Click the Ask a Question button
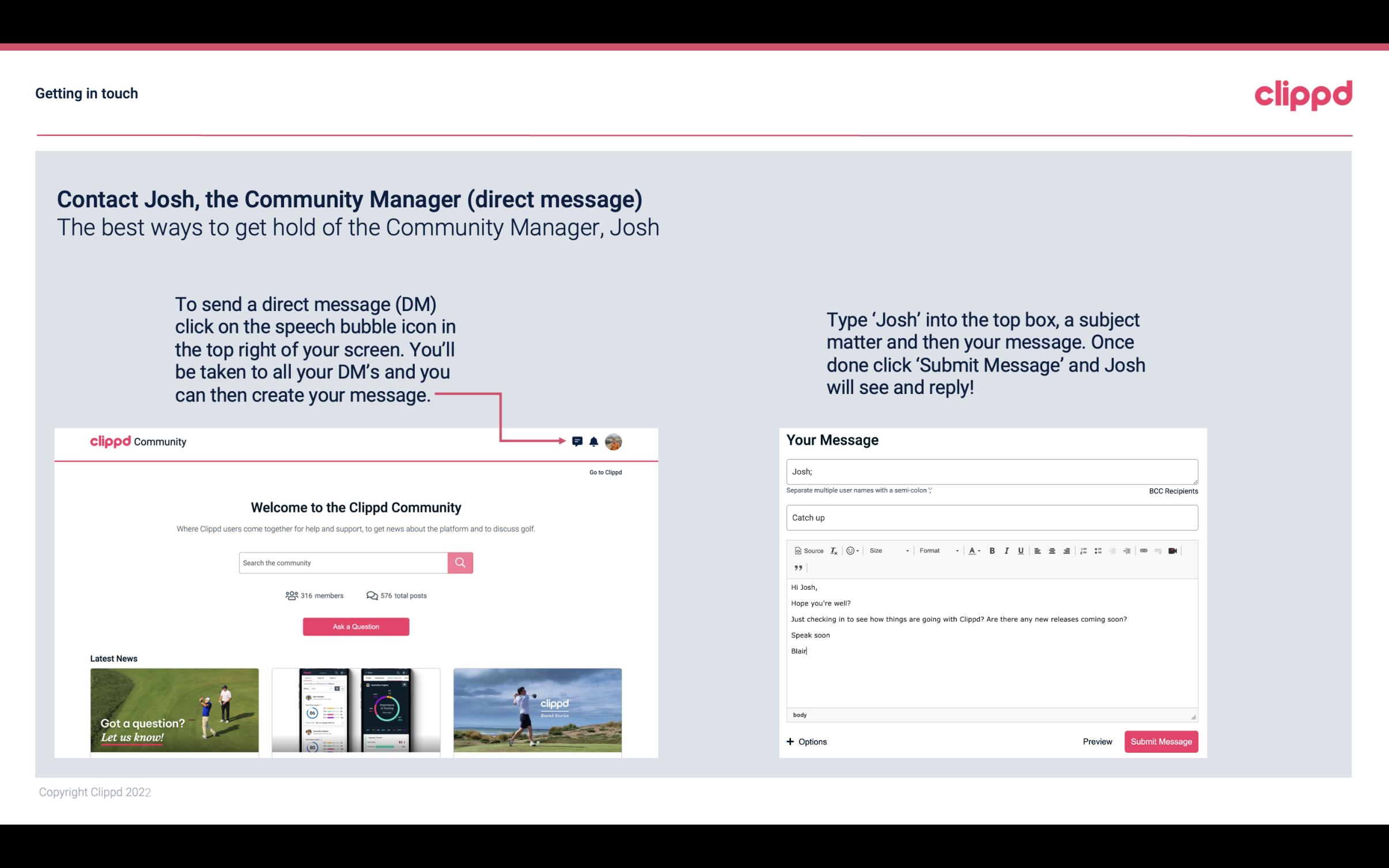 tap(356, 626)
